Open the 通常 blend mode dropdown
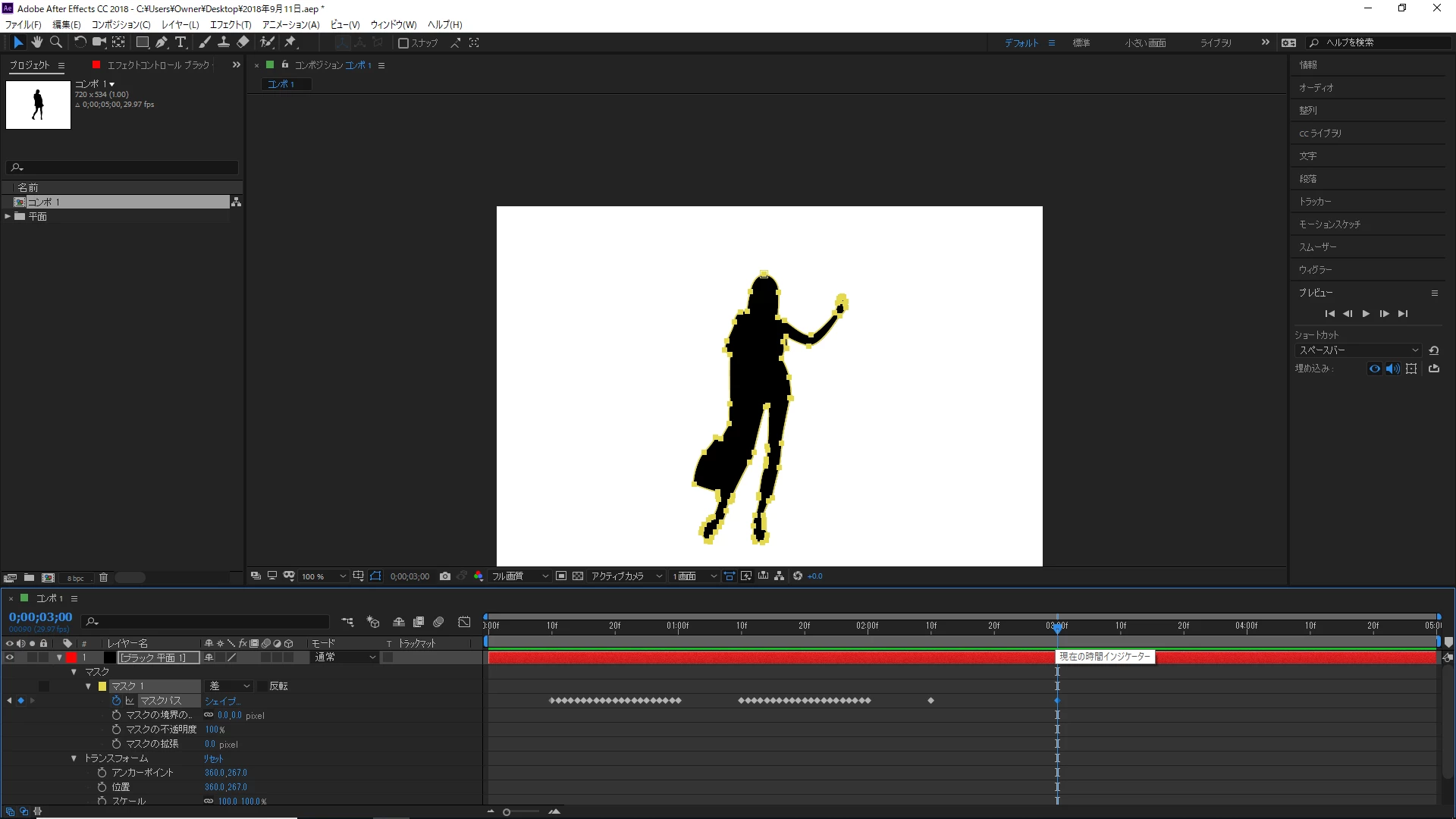The width and height of the screenshot is (1456, 819). [x=345, y=657]
